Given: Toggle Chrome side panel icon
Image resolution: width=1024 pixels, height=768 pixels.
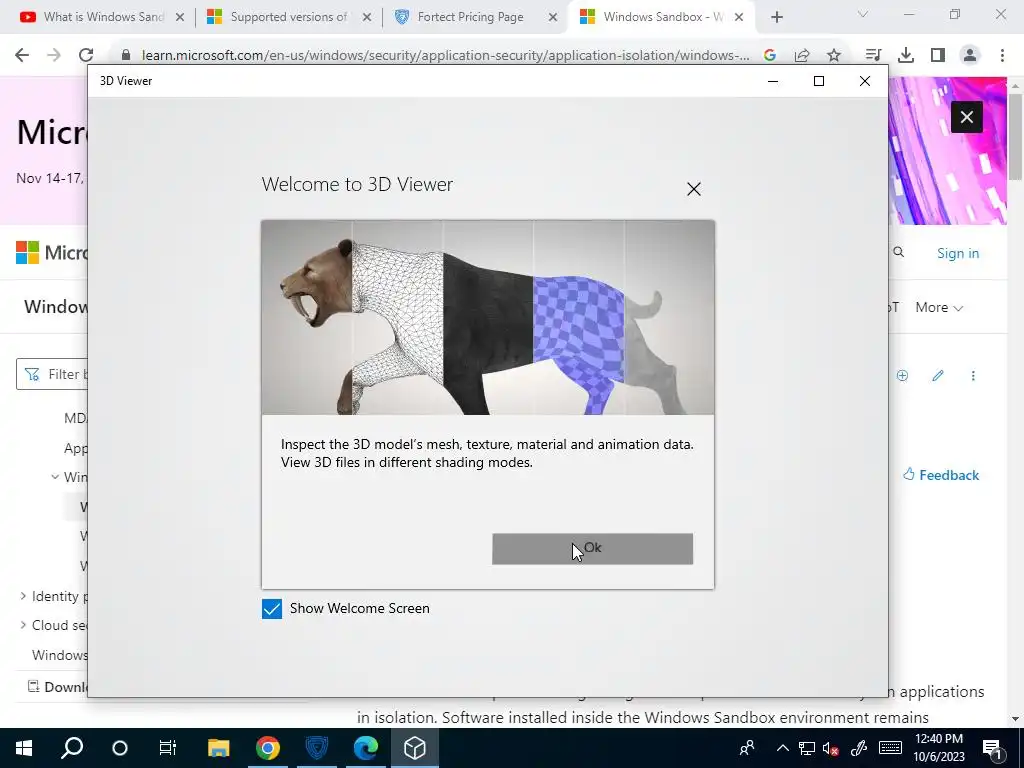Looking at the screenshot, I should tap(938, 56).
